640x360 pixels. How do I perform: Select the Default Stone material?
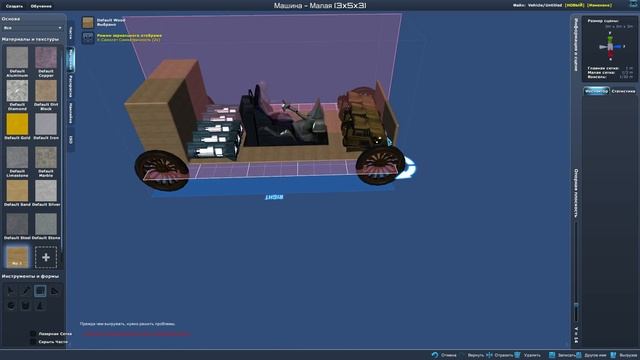(46, 224)
